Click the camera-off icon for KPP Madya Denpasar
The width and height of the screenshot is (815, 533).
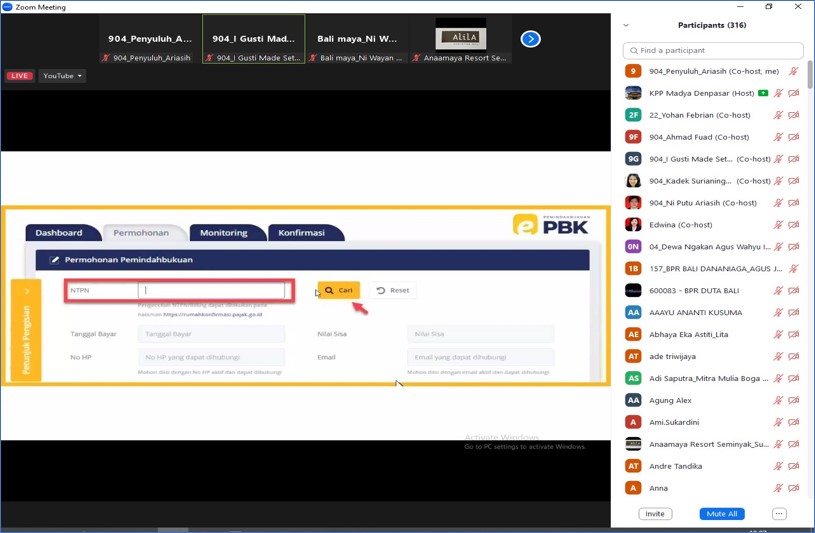(x=794, y=93)
